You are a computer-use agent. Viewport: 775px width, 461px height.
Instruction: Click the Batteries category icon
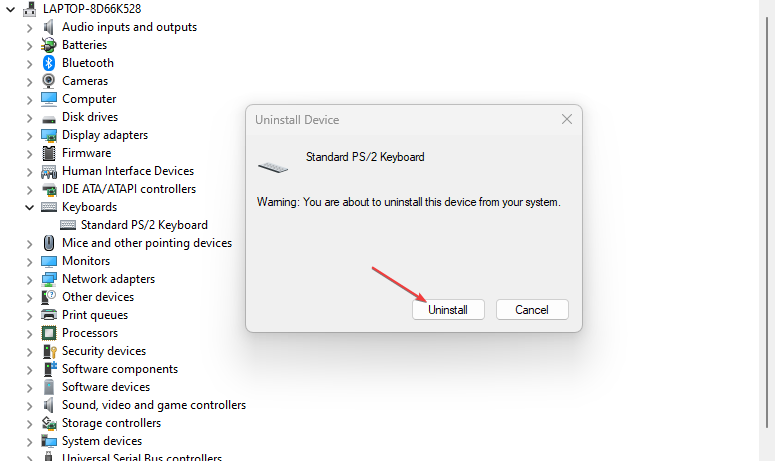[x=49, y=45]
